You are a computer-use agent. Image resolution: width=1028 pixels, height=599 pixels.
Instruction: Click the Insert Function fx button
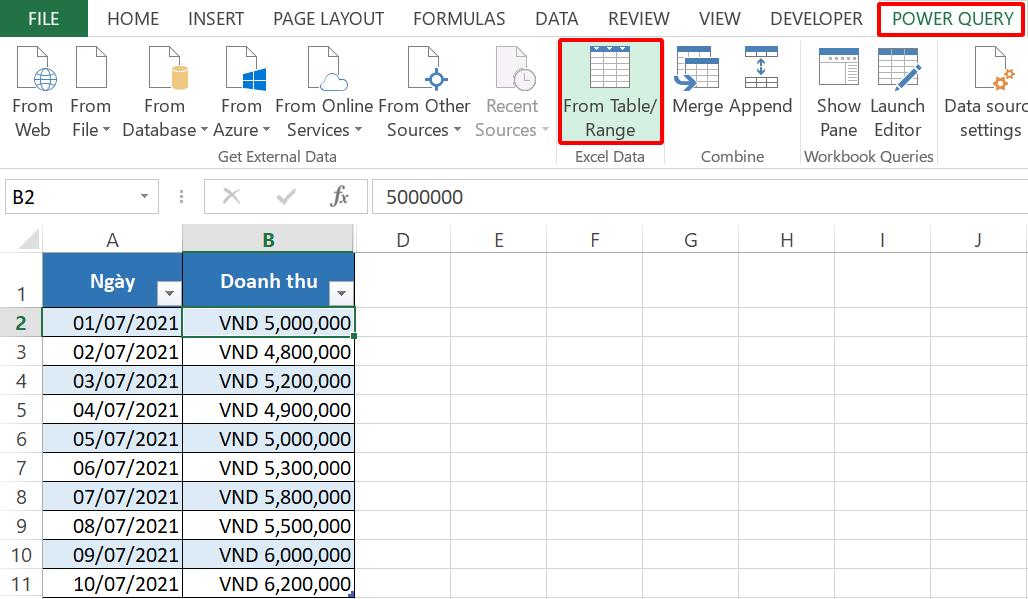[x=340, y=196]
